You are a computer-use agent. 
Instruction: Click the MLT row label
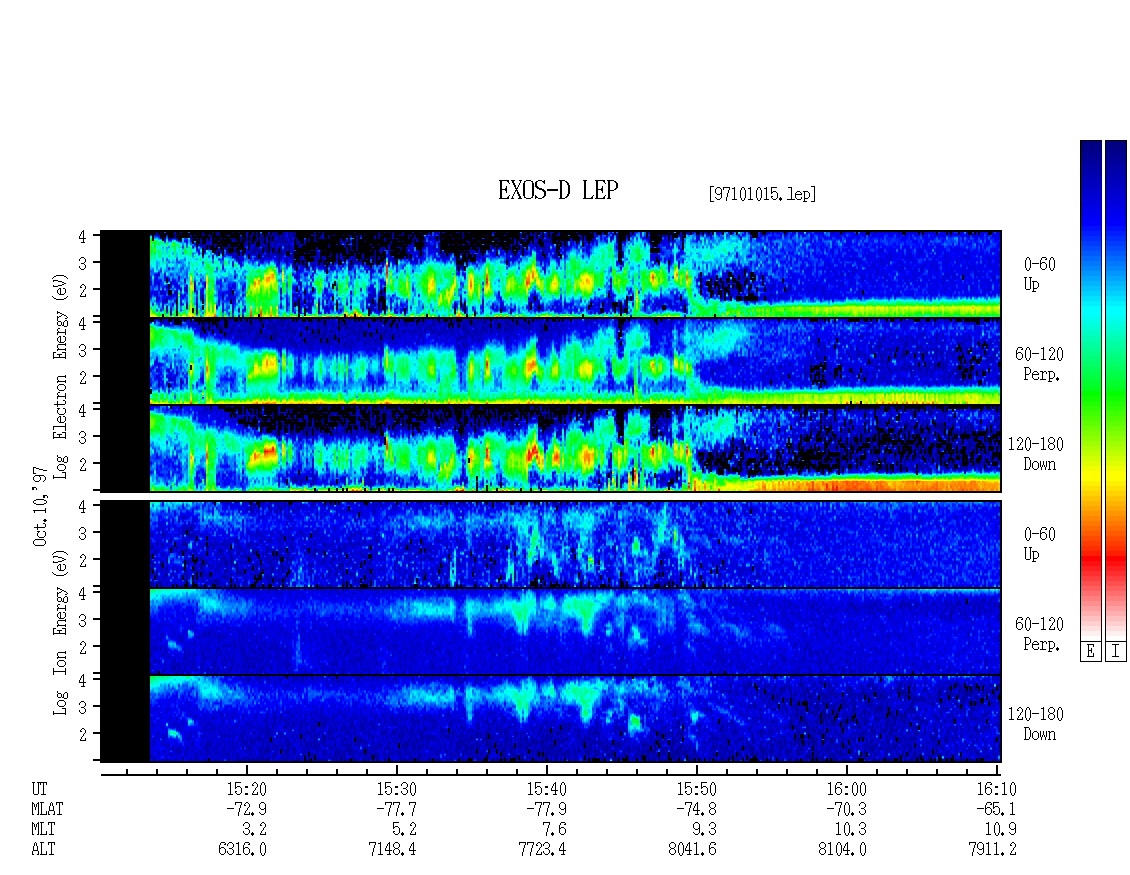43,830
